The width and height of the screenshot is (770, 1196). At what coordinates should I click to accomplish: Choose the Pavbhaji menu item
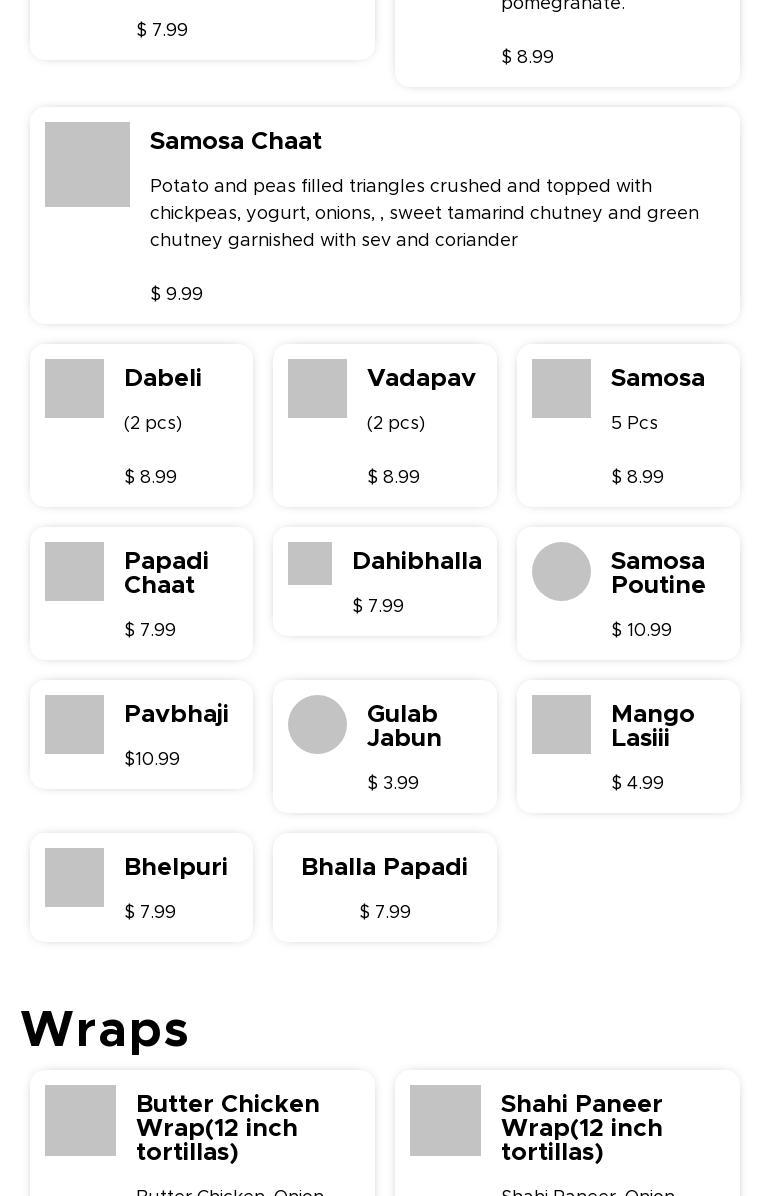tap(141, 735)
